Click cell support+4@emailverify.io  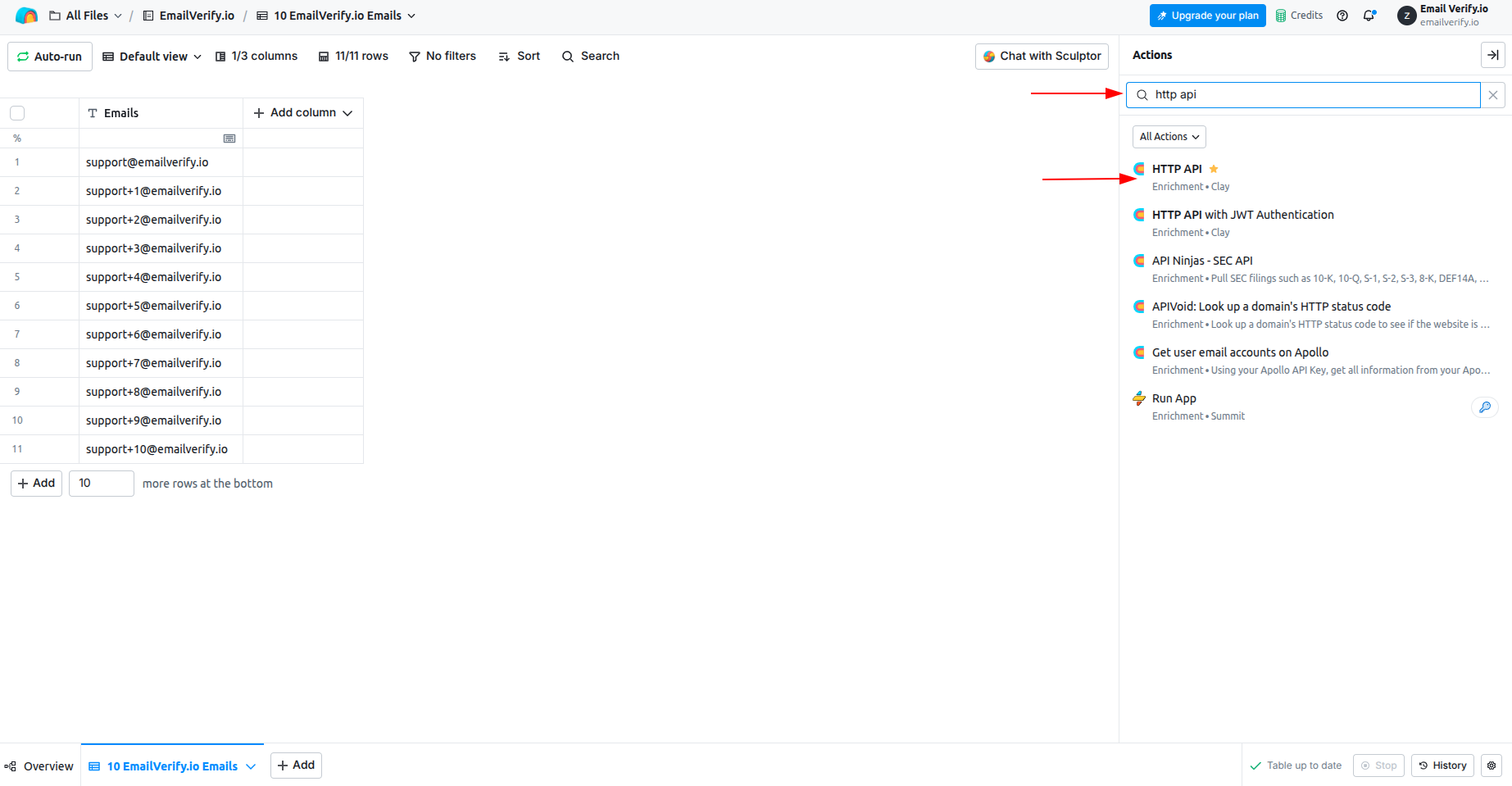(x=161, y=277)
